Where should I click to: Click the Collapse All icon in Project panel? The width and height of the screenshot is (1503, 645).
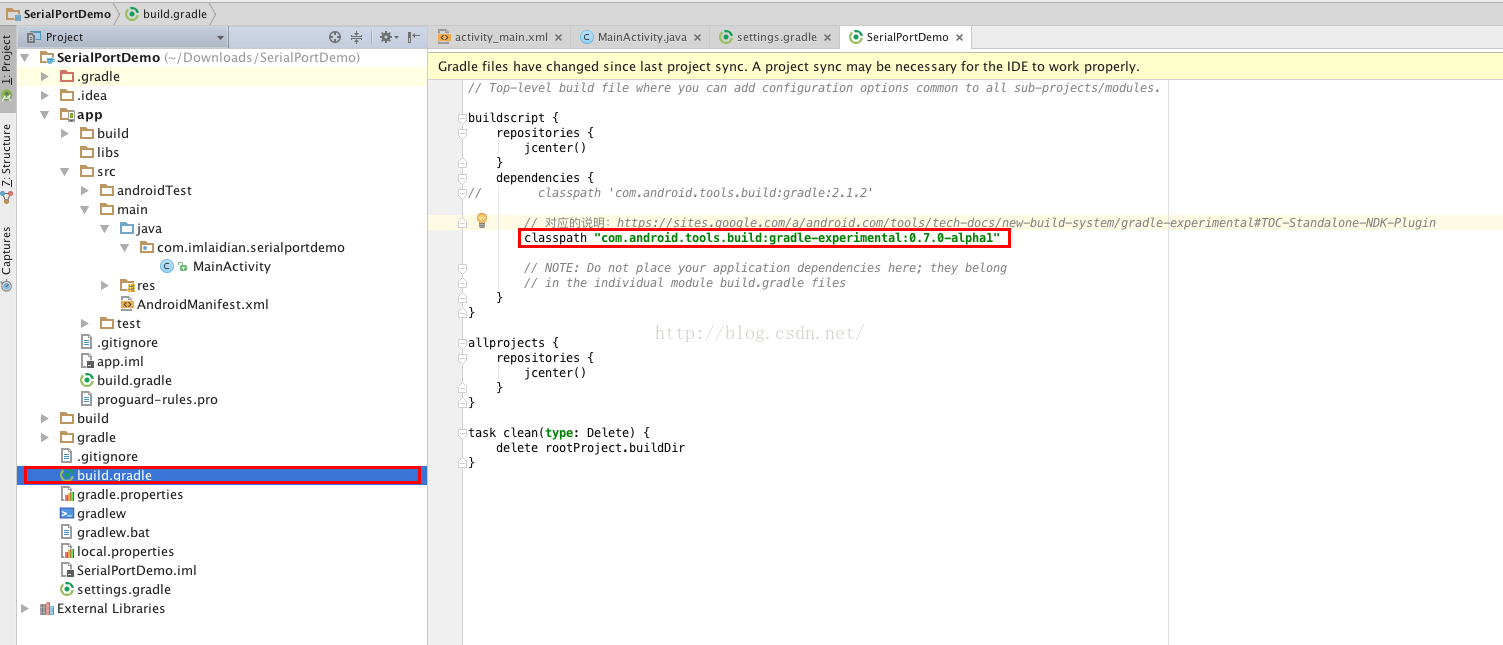pos(356,37)
